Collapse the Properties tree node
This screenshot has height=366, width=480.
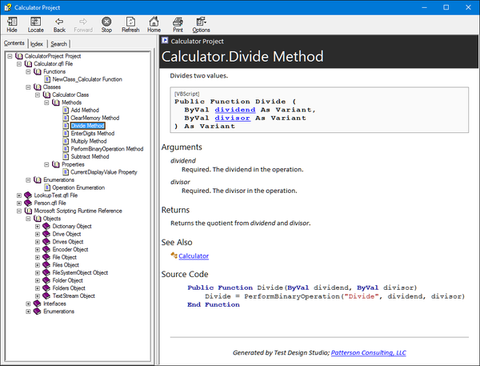point(47,164)
